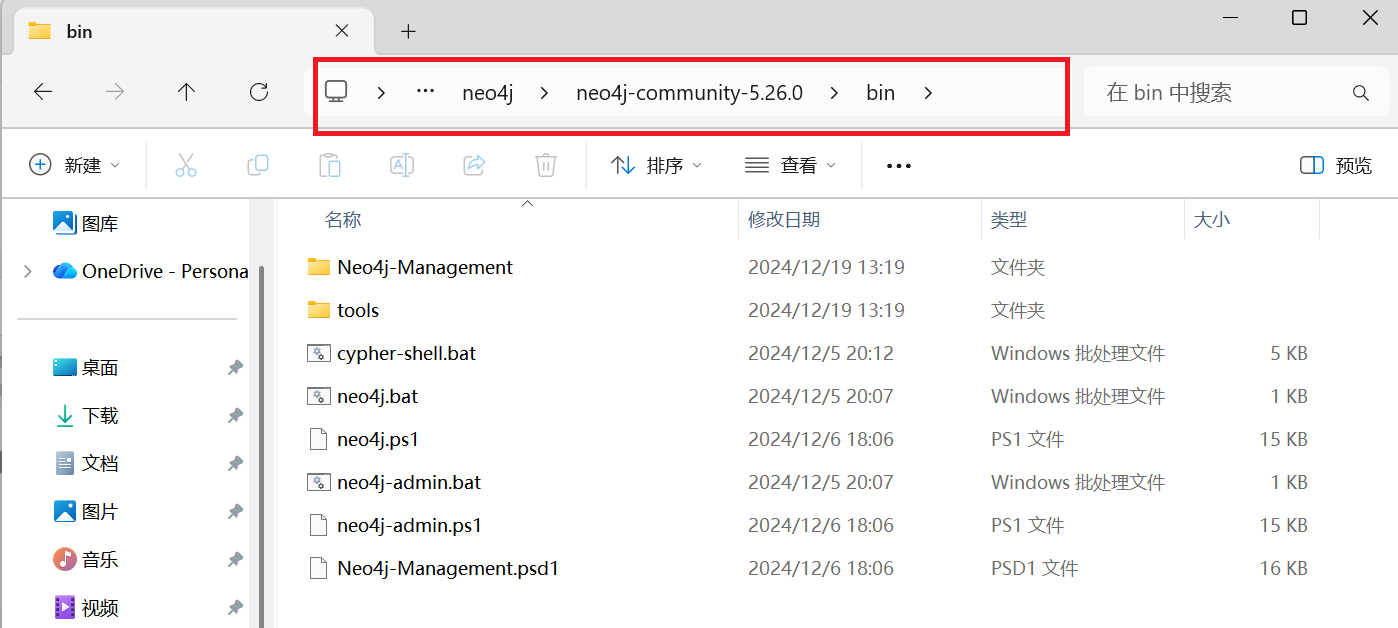Expand the OneDrive - Personal tree node
The height and width of the screenshot is (628, 1398).
[x=28, y=271]
